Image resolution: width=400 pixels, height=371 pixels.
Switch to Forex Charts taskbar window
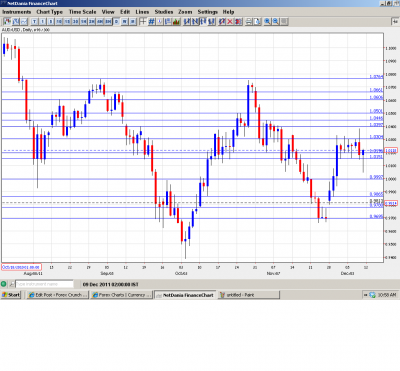[x=121, y=295]
